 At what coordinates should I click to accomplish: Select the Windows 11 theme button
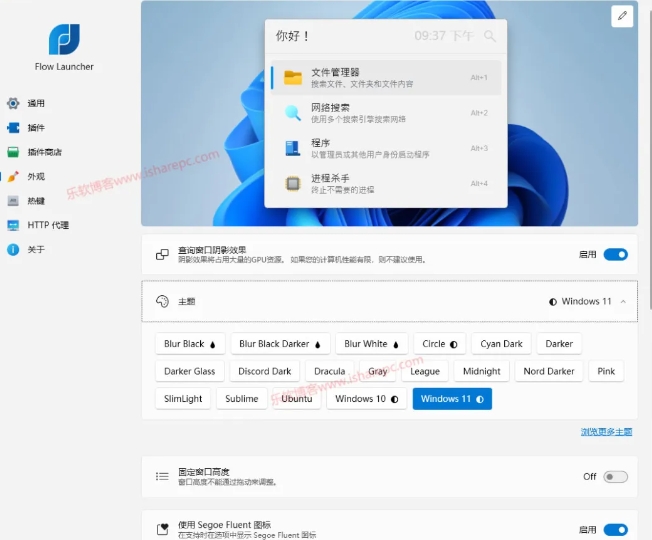[452, 399]
